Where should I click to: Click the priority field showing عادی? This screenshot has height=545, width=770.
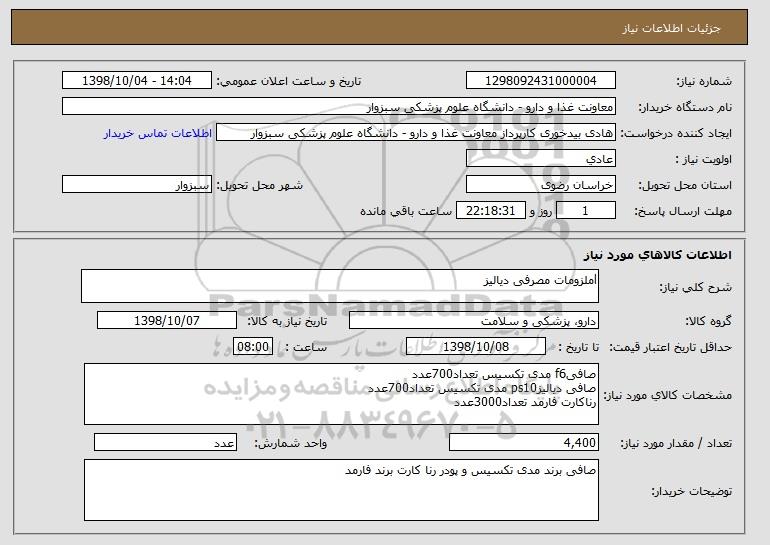(x=541, y=159)
